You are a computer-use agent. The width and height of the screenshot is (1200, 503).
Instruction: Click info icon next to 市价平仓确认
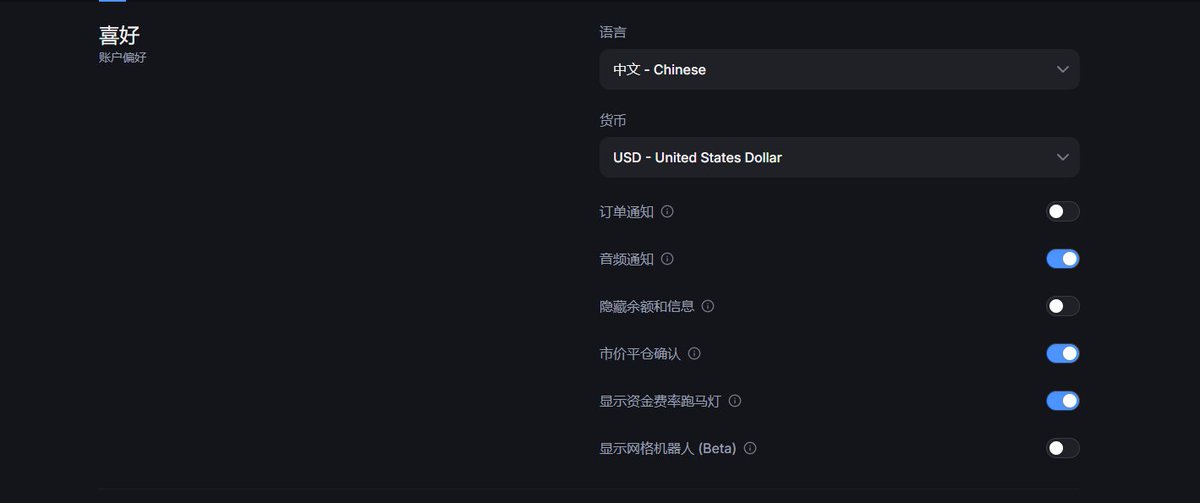pos(694,353)
